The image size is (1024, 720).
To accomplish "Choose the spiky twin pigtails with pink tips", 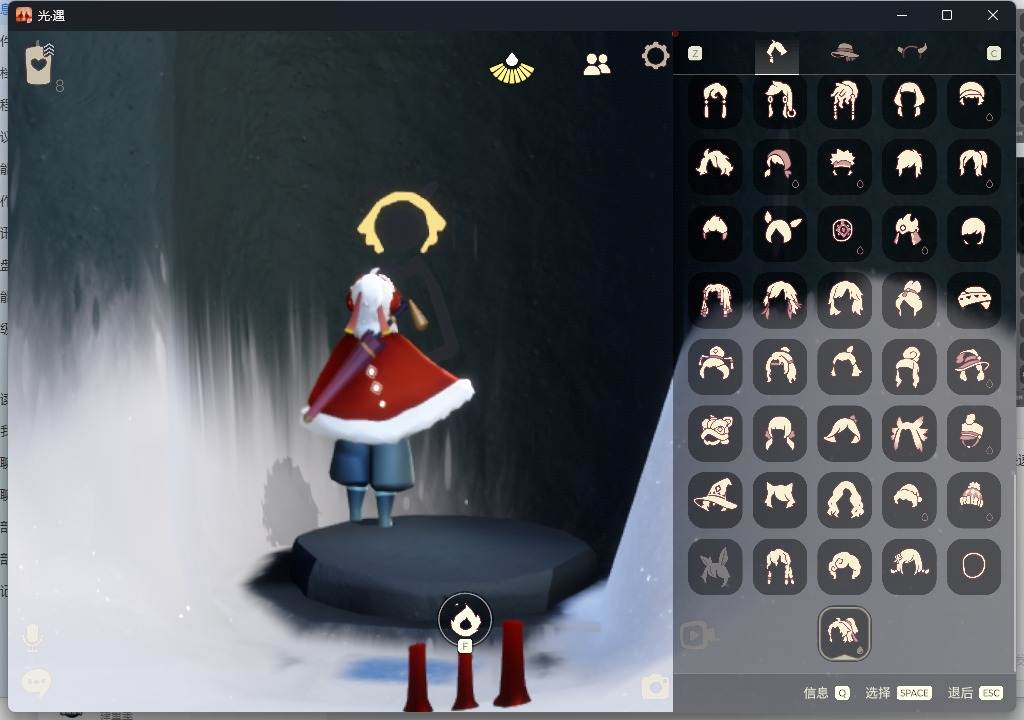I will (909, 433).
